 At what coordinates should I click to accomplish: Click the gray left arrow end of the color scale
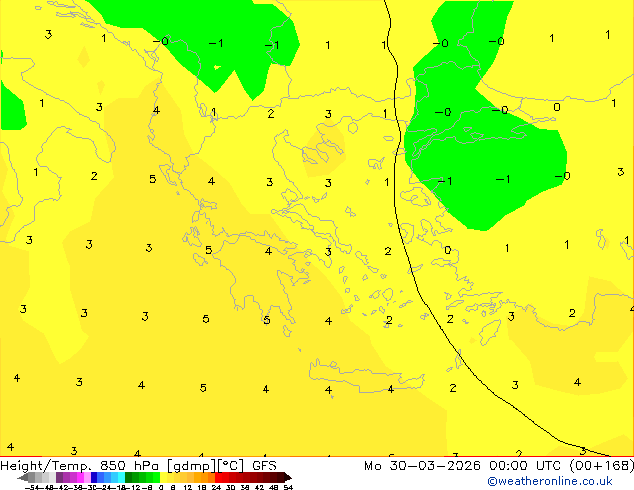pos(23,477)
